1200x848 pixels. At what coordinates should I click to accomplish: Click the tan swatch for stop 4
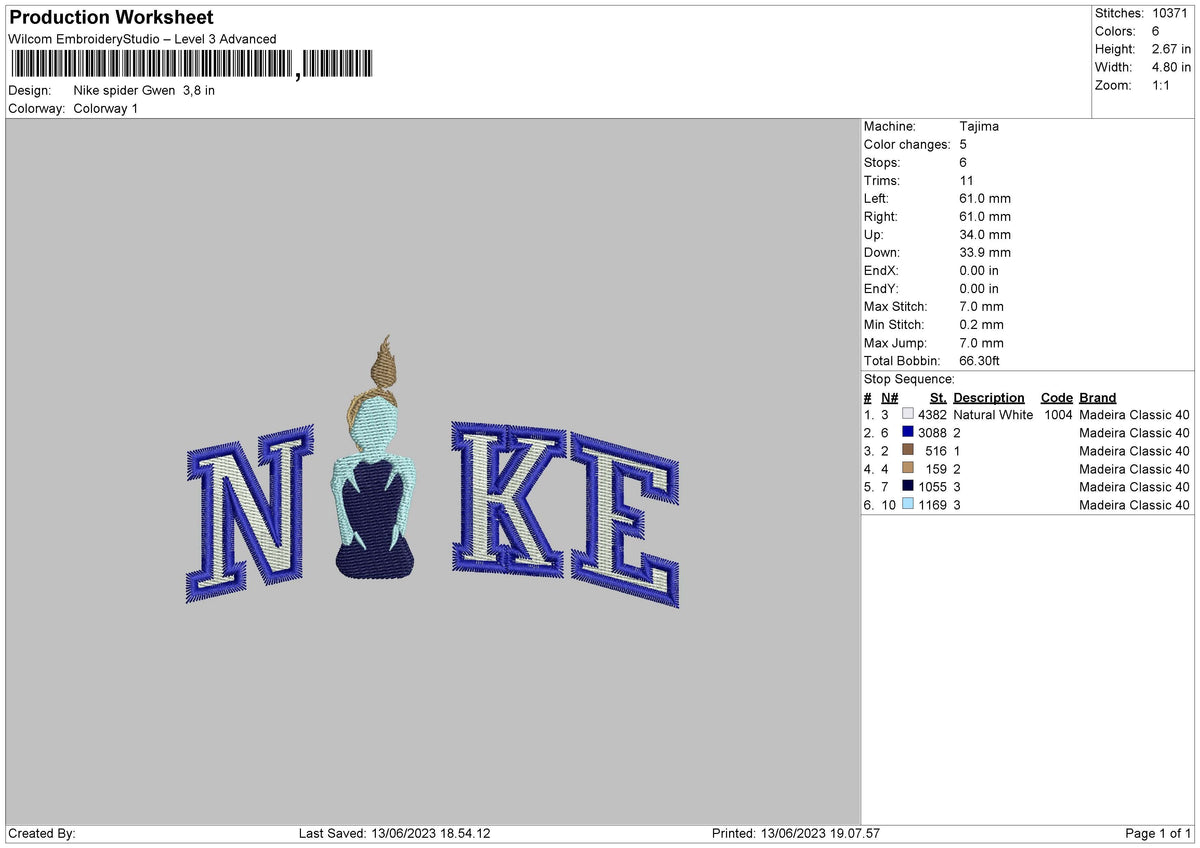(x=908, y=468)
